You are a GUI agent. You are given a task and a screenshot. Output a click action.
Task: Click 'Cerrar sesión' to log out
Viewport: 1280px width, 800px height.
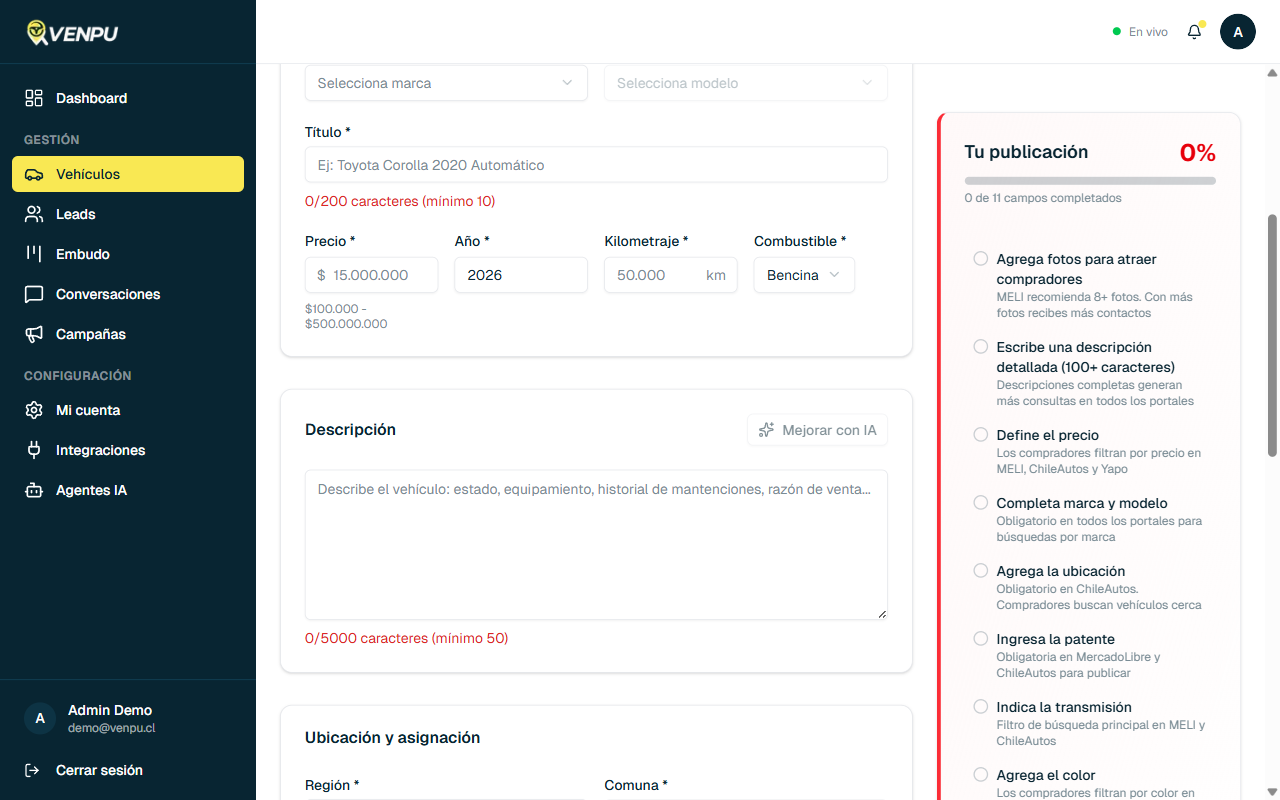click(99, 770)
